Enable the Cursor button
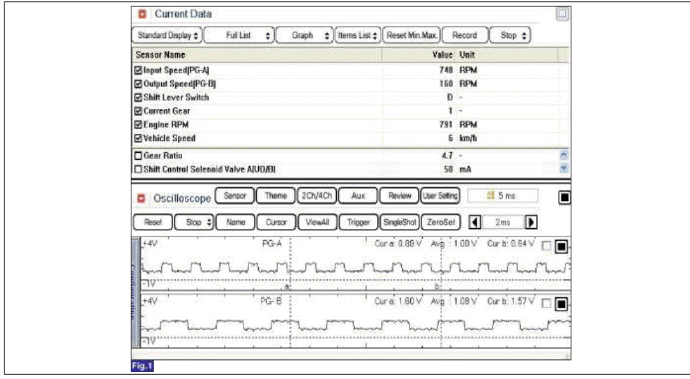The height and width of the screenshot is (379, 690). [276, 222]
